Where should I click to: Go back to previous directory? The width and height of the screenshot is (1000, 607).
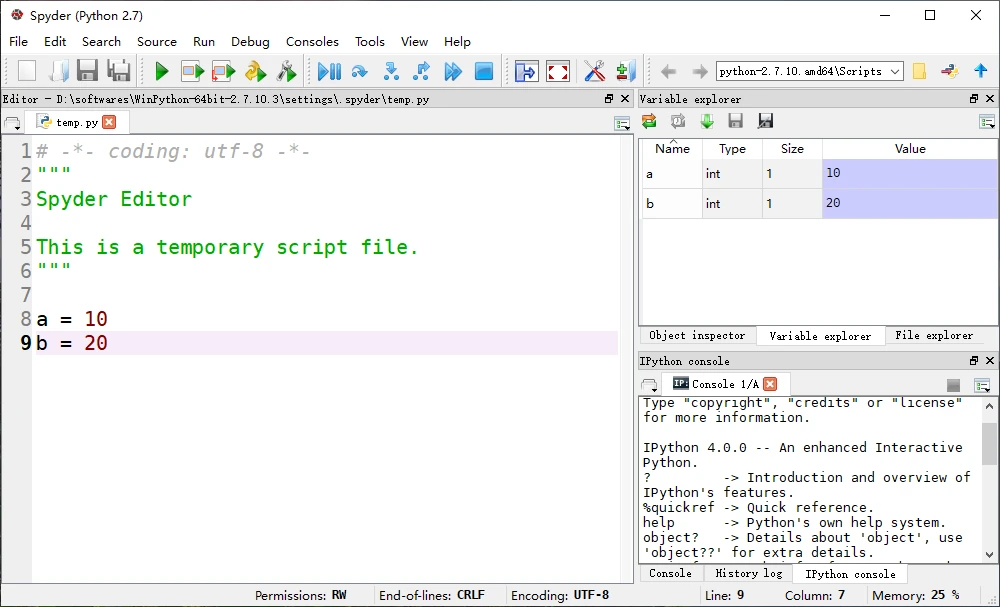(x=668, y=71)
